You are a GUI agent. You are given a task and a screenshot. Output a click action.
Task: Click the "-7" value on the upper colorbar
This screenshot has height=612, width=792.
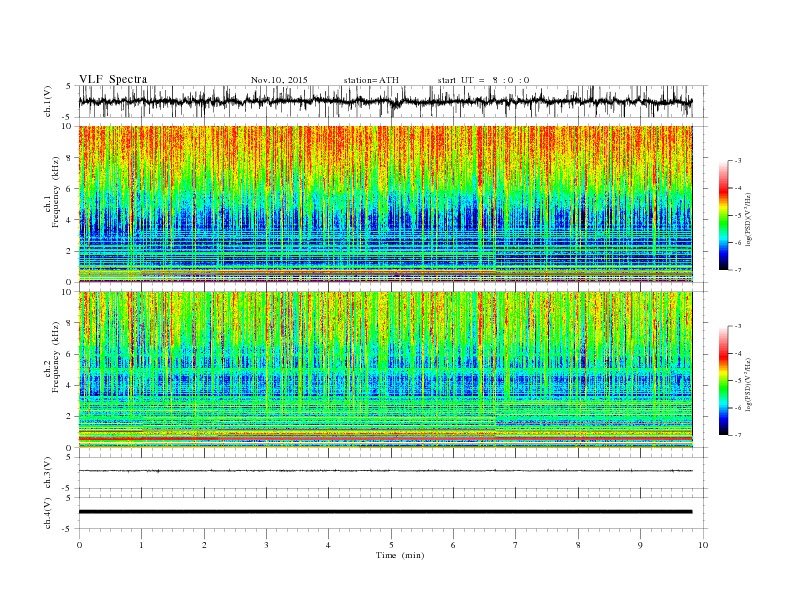[738, 270]
